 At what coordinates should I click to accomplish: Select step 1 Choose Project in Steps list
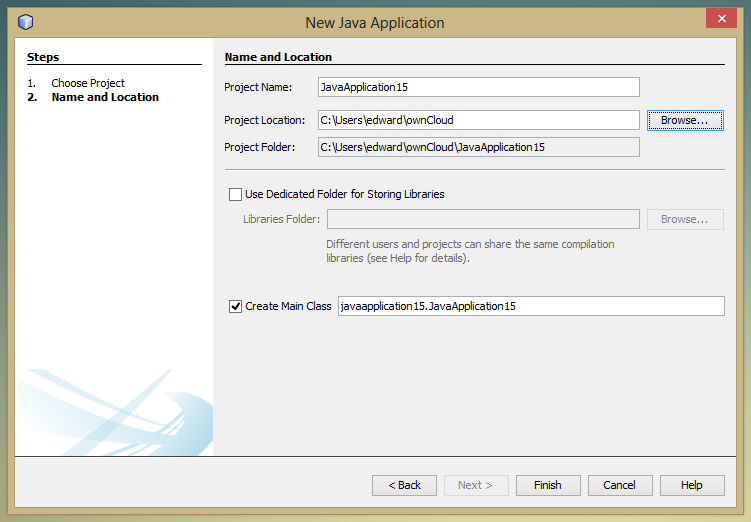coord(88,83)
